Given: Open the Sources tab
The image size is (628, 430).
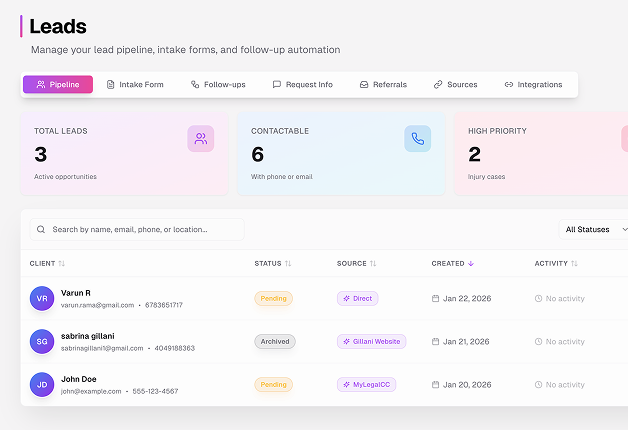Looking at the screenshot, I should pyautogui.click(x=455, y=84).
